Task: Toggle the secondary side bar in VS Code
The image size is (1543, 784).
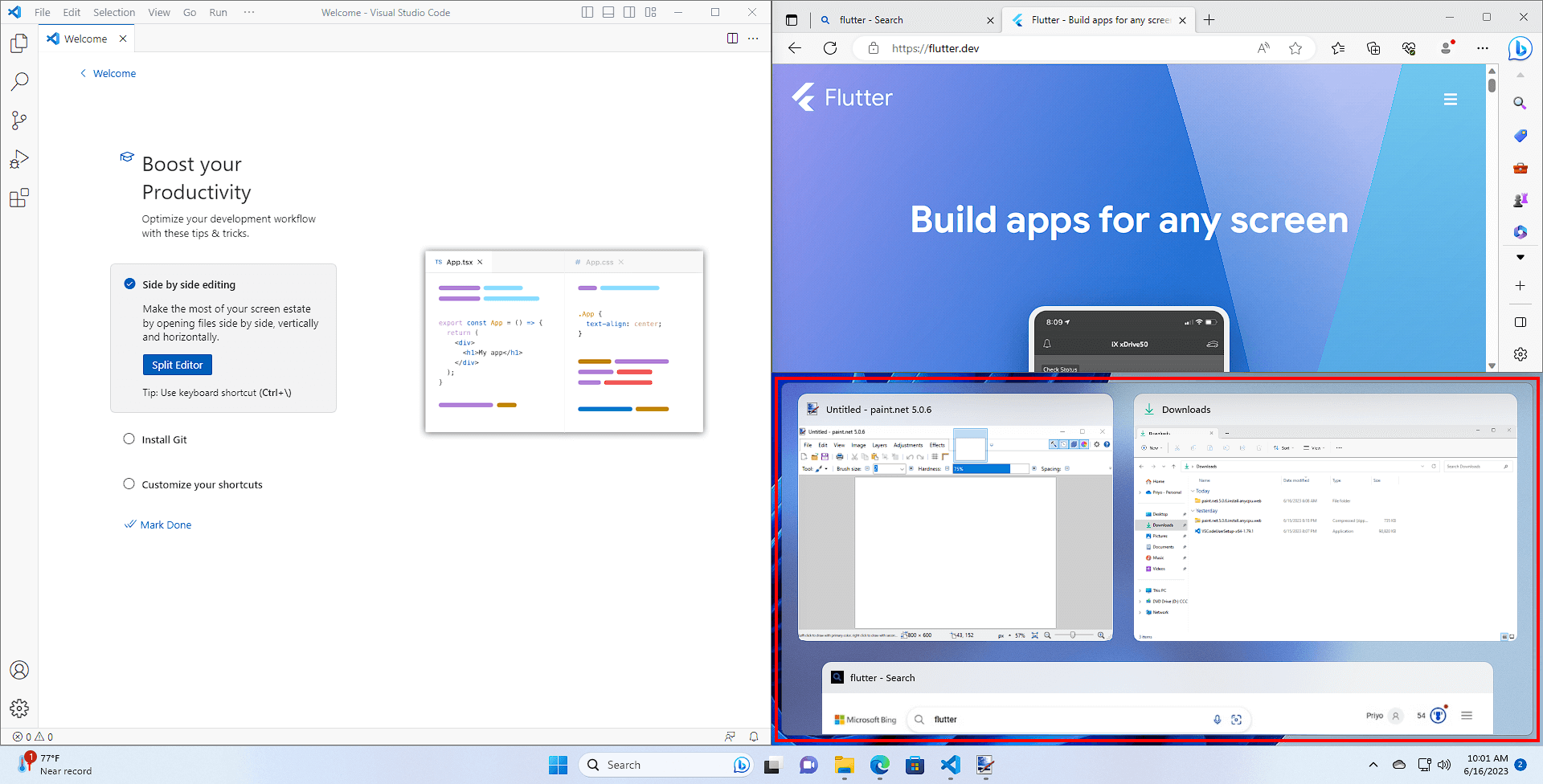Action: (629, 12)
